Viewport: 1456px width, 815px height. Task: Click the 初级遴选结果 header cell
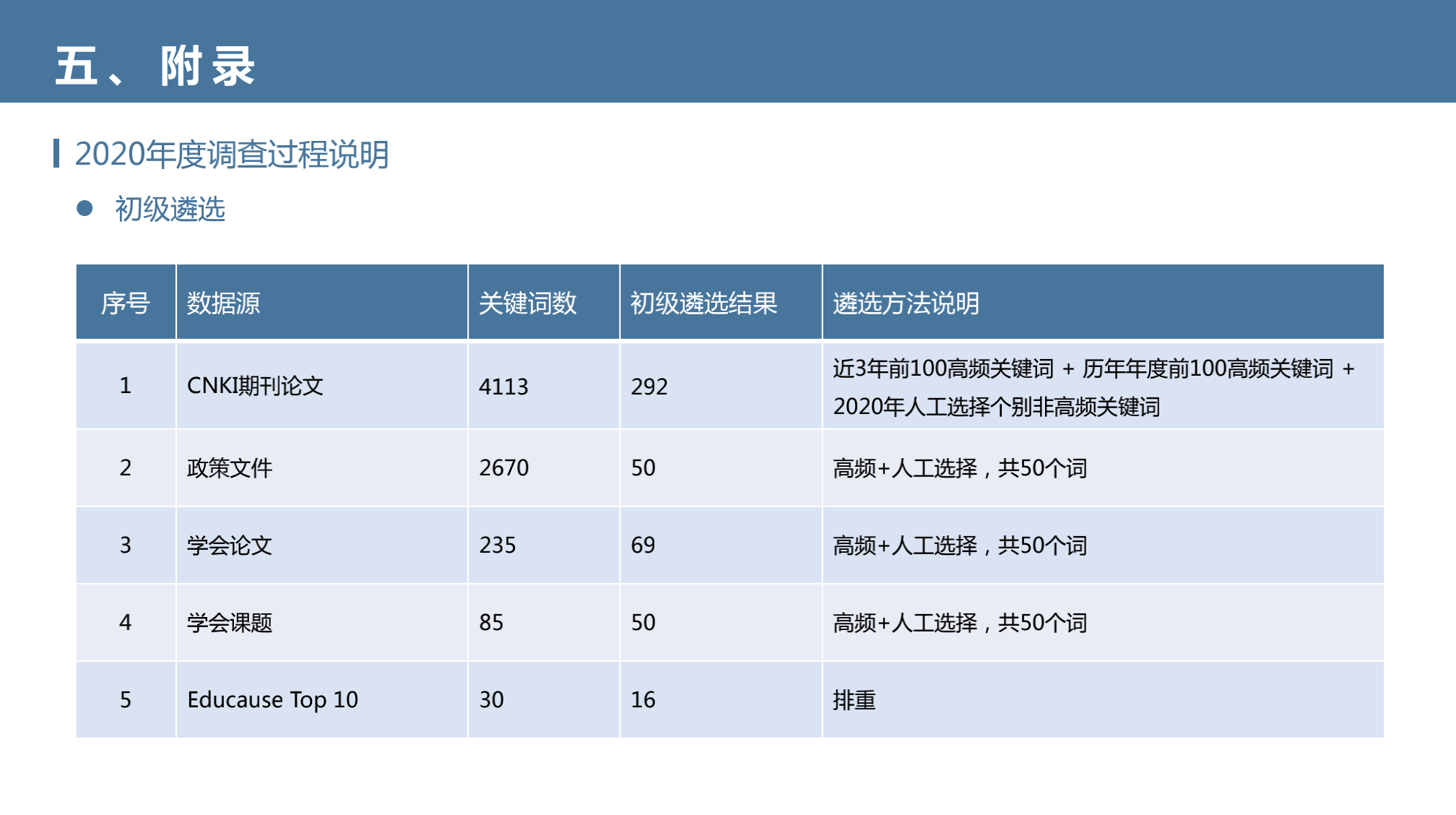[x=703, y=303]
